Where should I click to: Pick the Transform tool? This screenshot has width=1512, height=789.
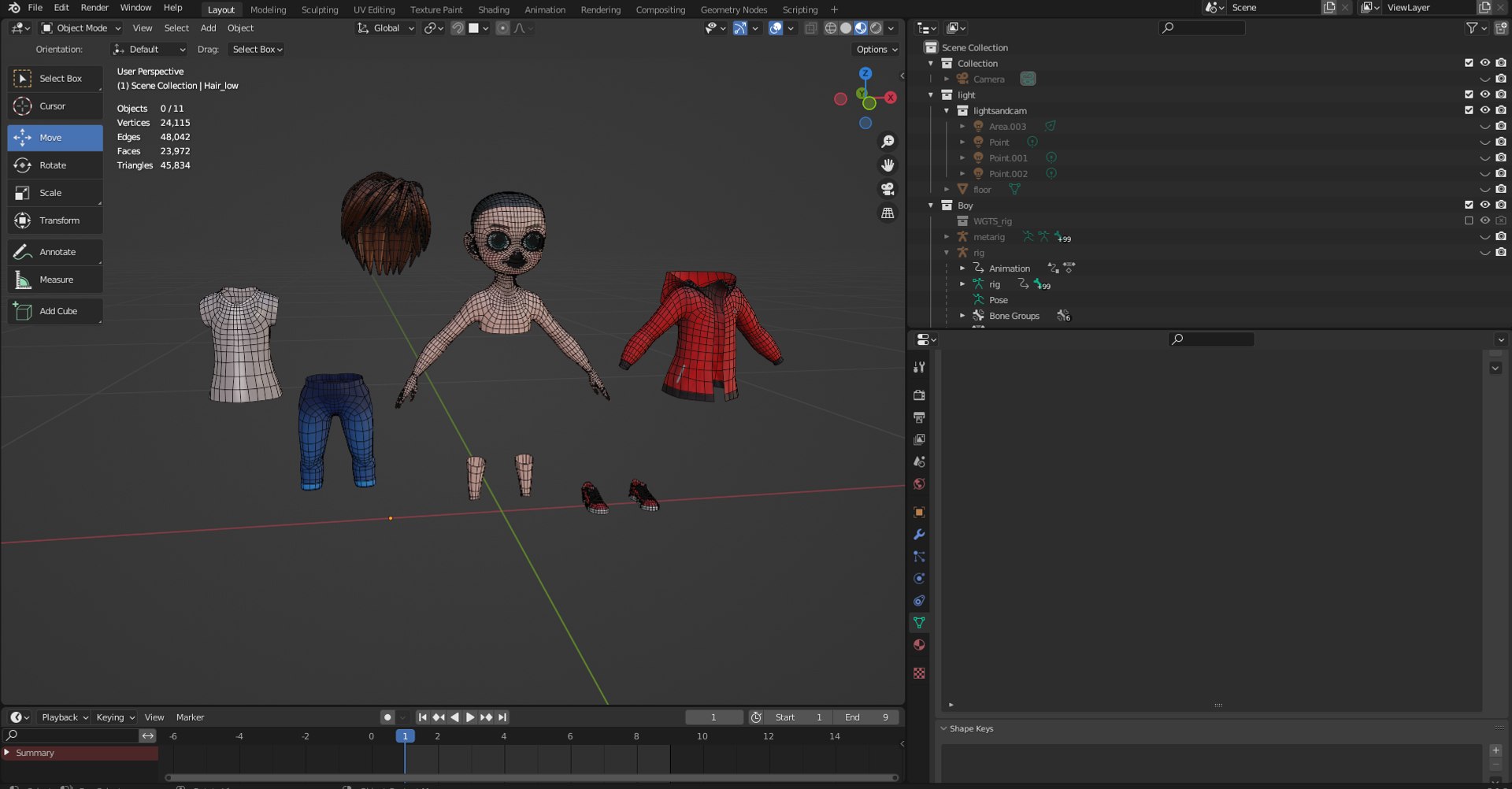pos(55,220)
